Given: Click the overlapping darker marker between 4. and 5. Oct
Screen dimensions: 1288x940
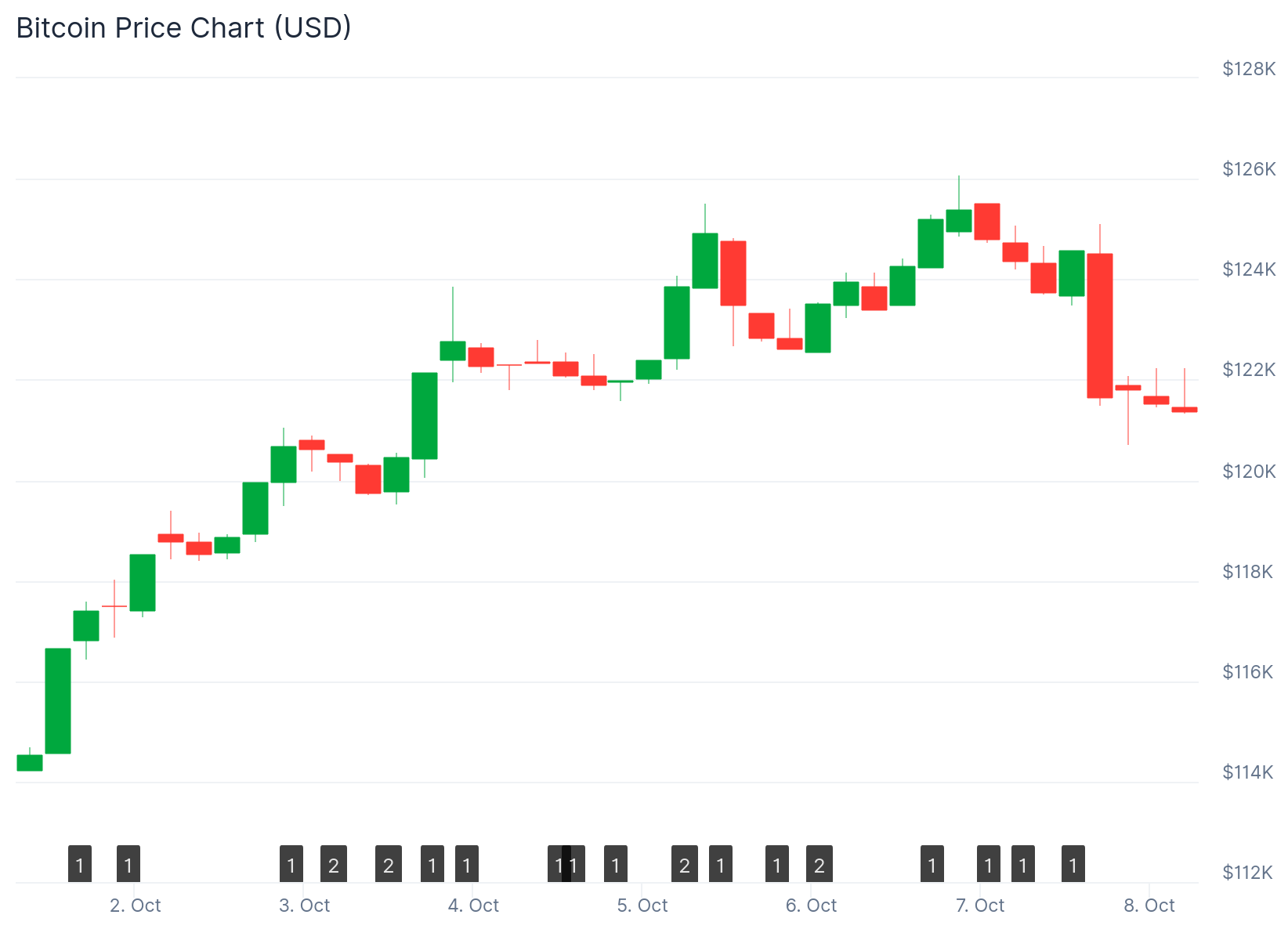Looking at the screenshot, I should coord(566,864).
